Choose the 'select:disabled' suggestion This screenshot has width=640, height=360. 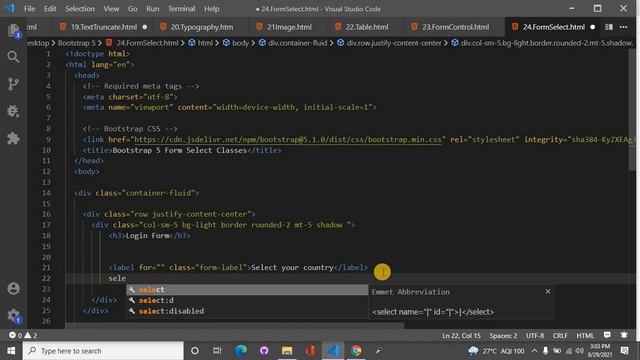point(247,311)
